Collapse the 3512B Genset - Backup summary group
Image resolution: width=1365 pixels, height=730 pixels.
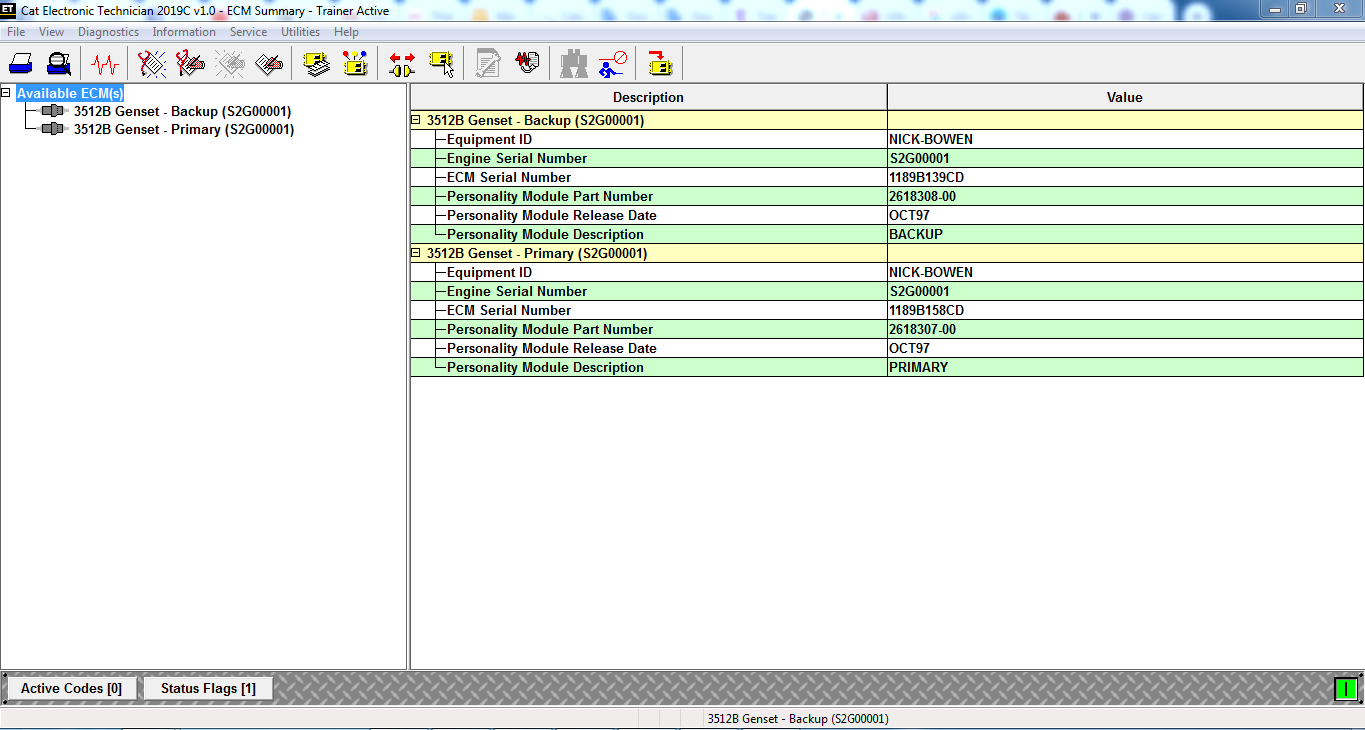pyautogui.click(x=416, y=120)
